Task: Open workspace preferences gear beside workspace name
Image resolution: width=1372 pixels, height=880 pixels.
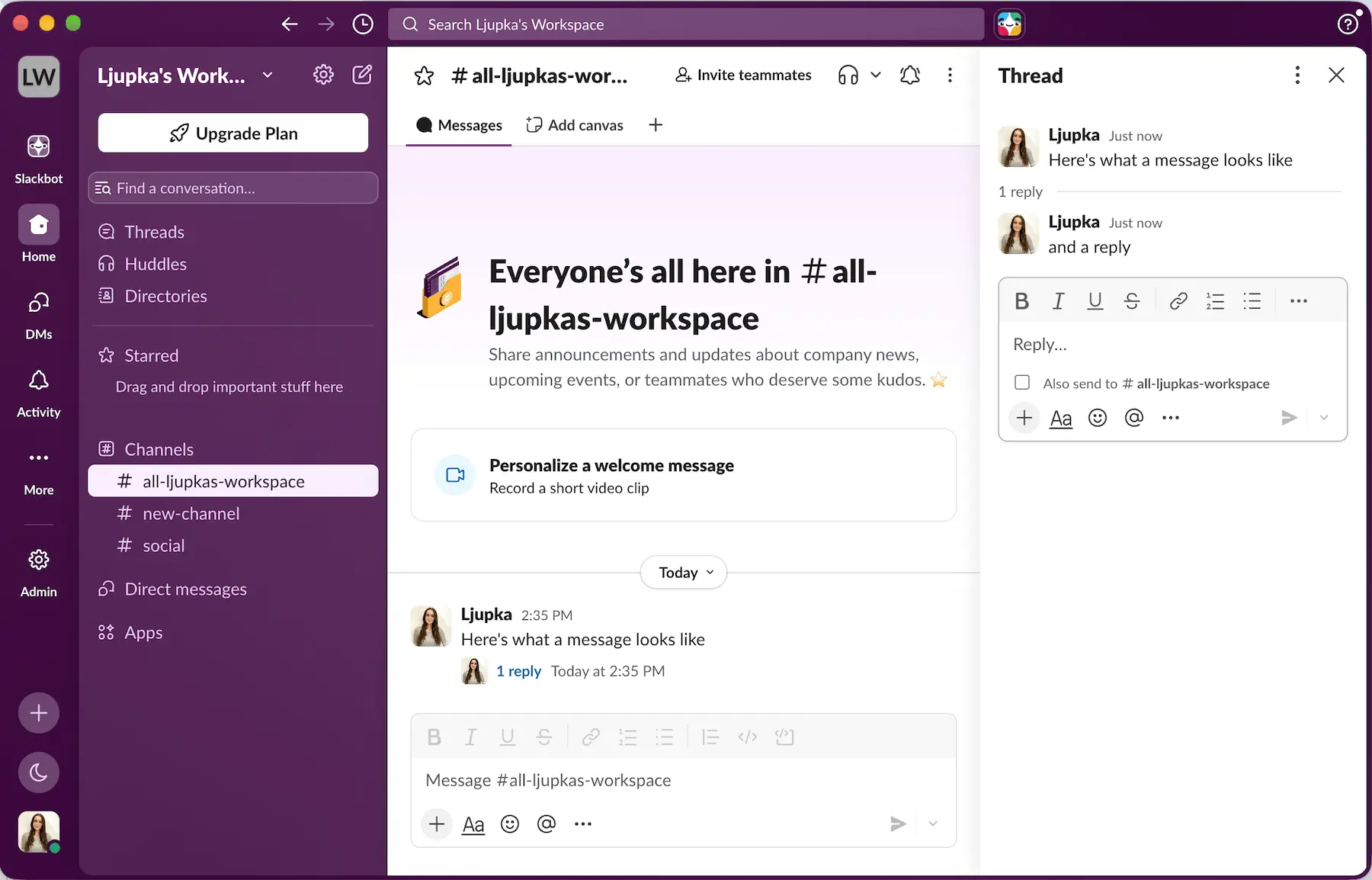Action: point(323,75)
